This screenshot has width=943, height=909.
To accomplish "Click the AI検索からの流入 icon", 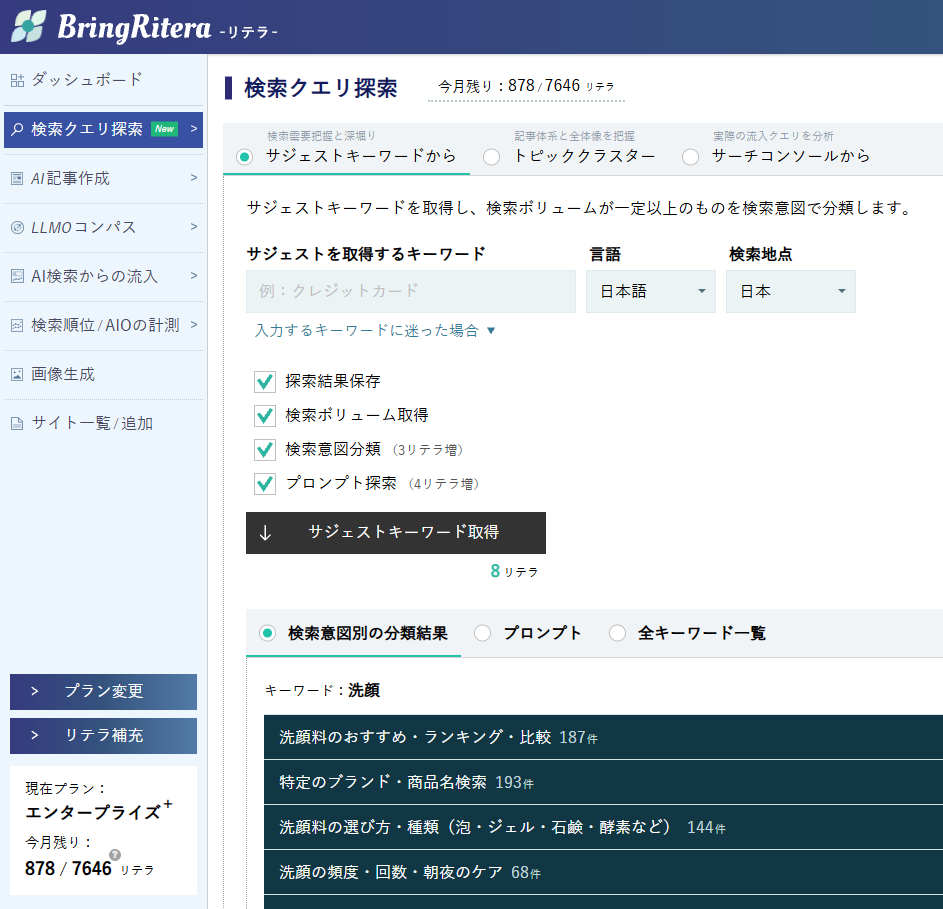I will [x=17, y=276].
